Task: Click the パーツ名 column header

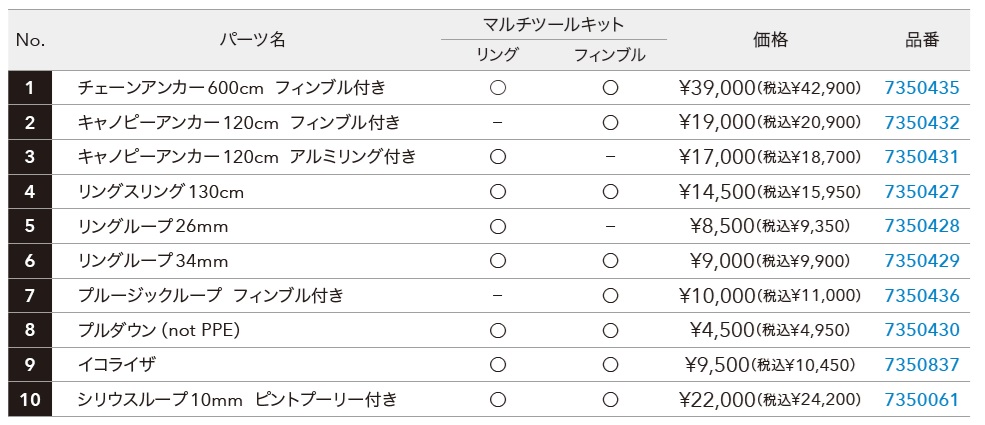Action: (x=253, y=40)
